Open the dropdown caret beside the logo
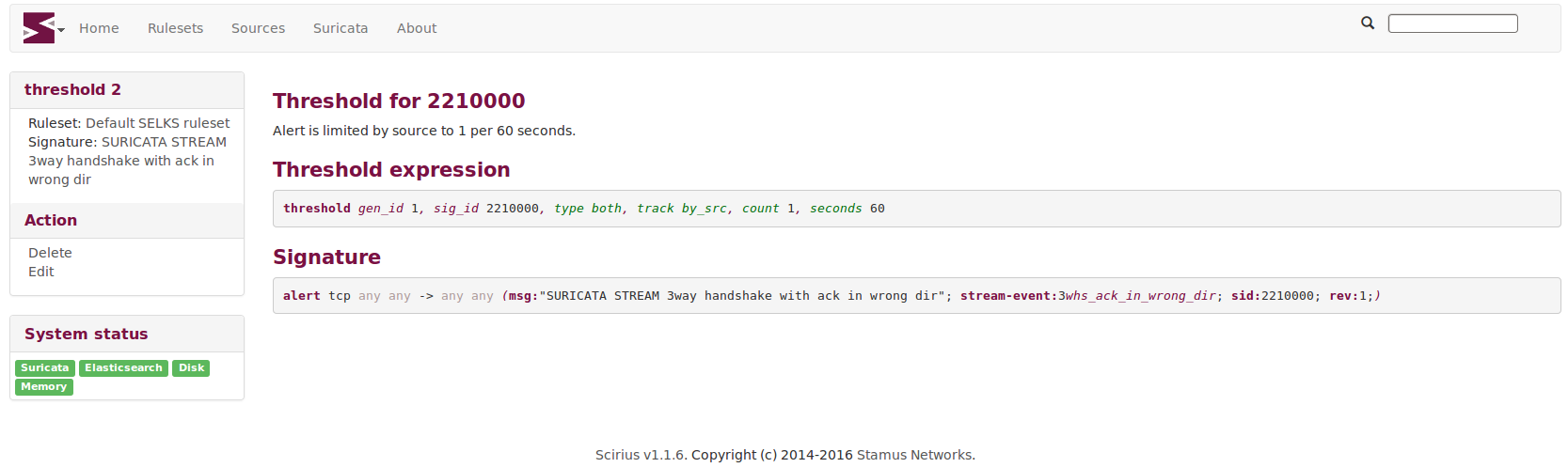This screenshot has width=1568, height=468. click(x=61, y=30)
